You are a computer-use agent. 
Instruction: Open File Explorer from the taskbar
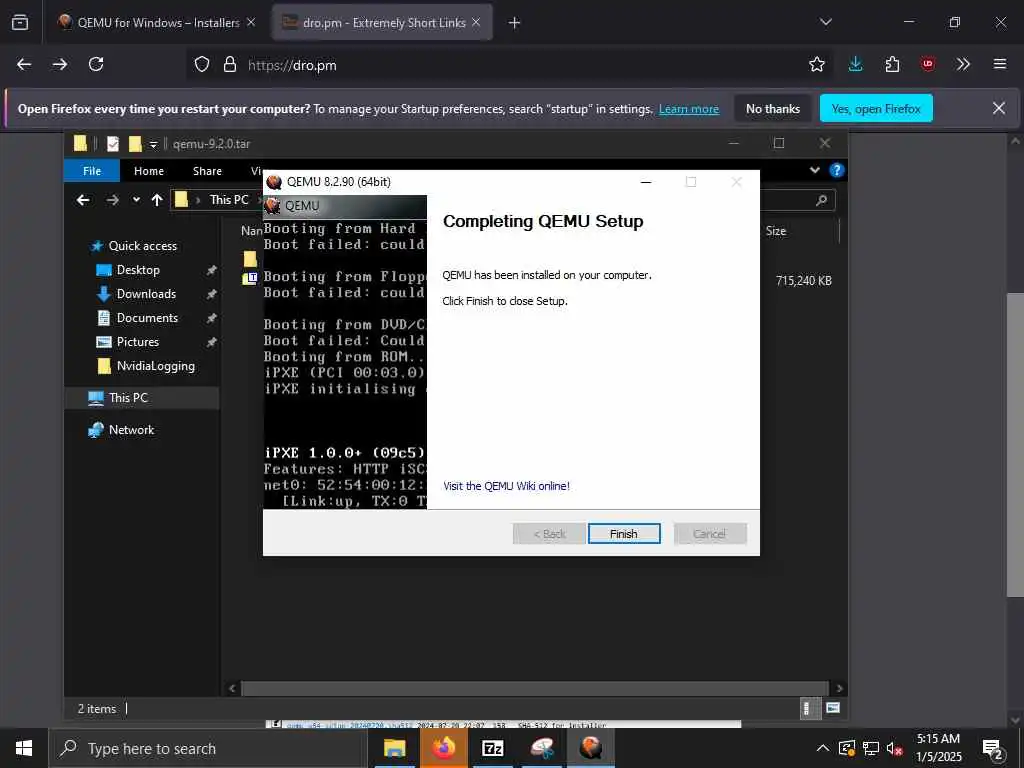394,748
